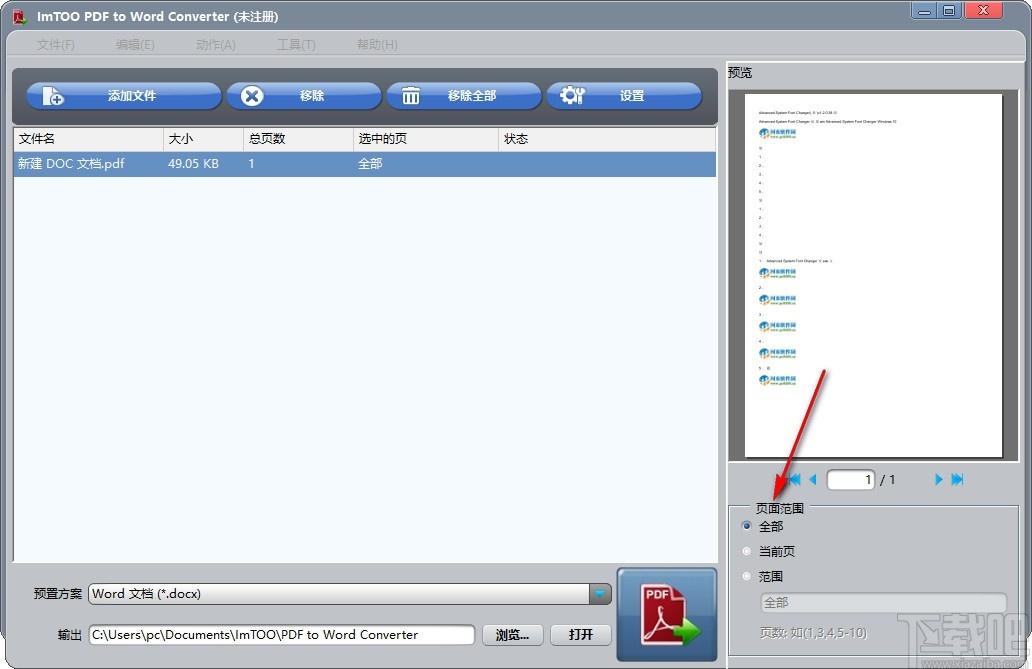Open the 动作(A) menu
Viewport: 1032px width, 669px height.
pos(216,45)
